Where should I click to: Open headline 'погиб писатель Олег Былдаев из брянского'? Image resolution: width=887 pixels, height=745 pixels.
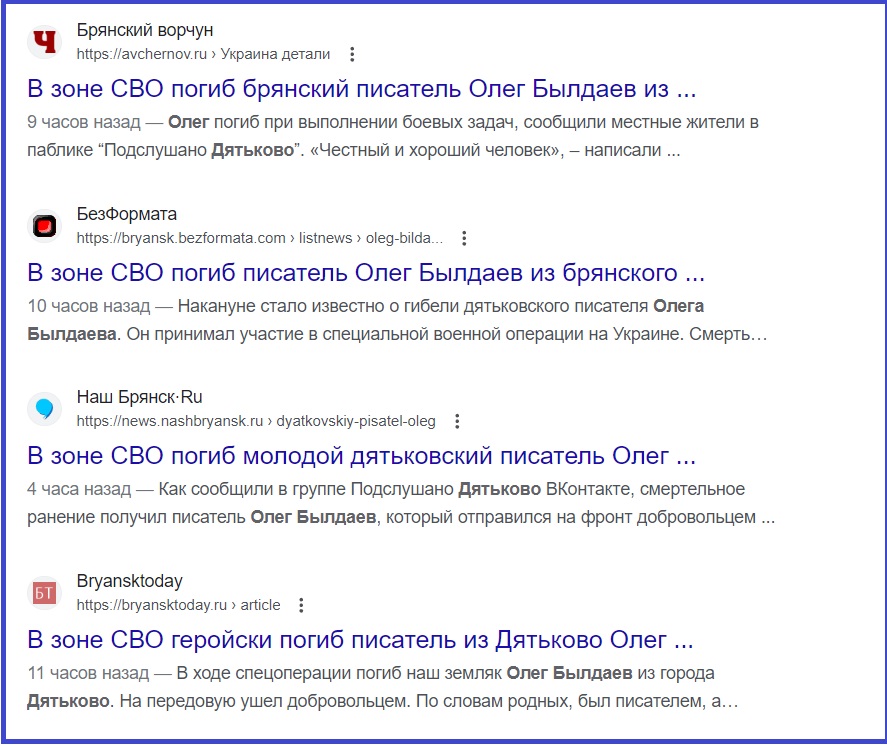366,273
